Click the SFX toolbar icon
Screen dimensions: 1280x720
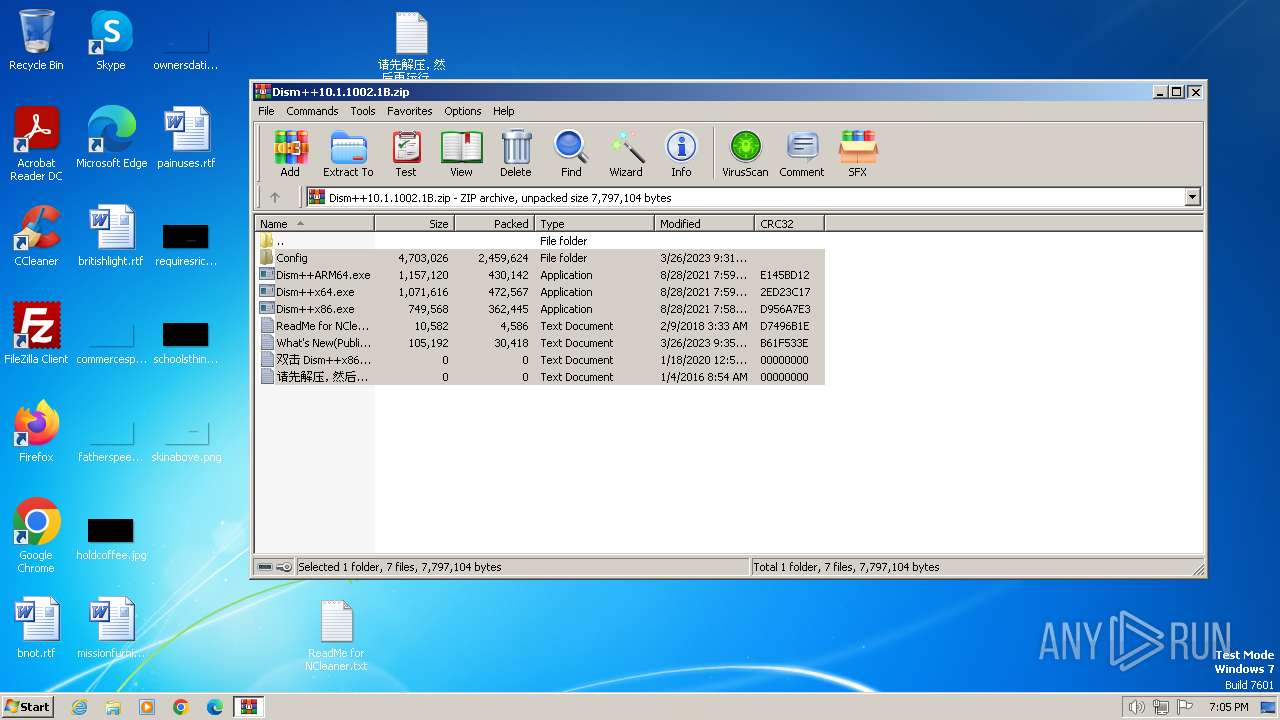point(858,153)
